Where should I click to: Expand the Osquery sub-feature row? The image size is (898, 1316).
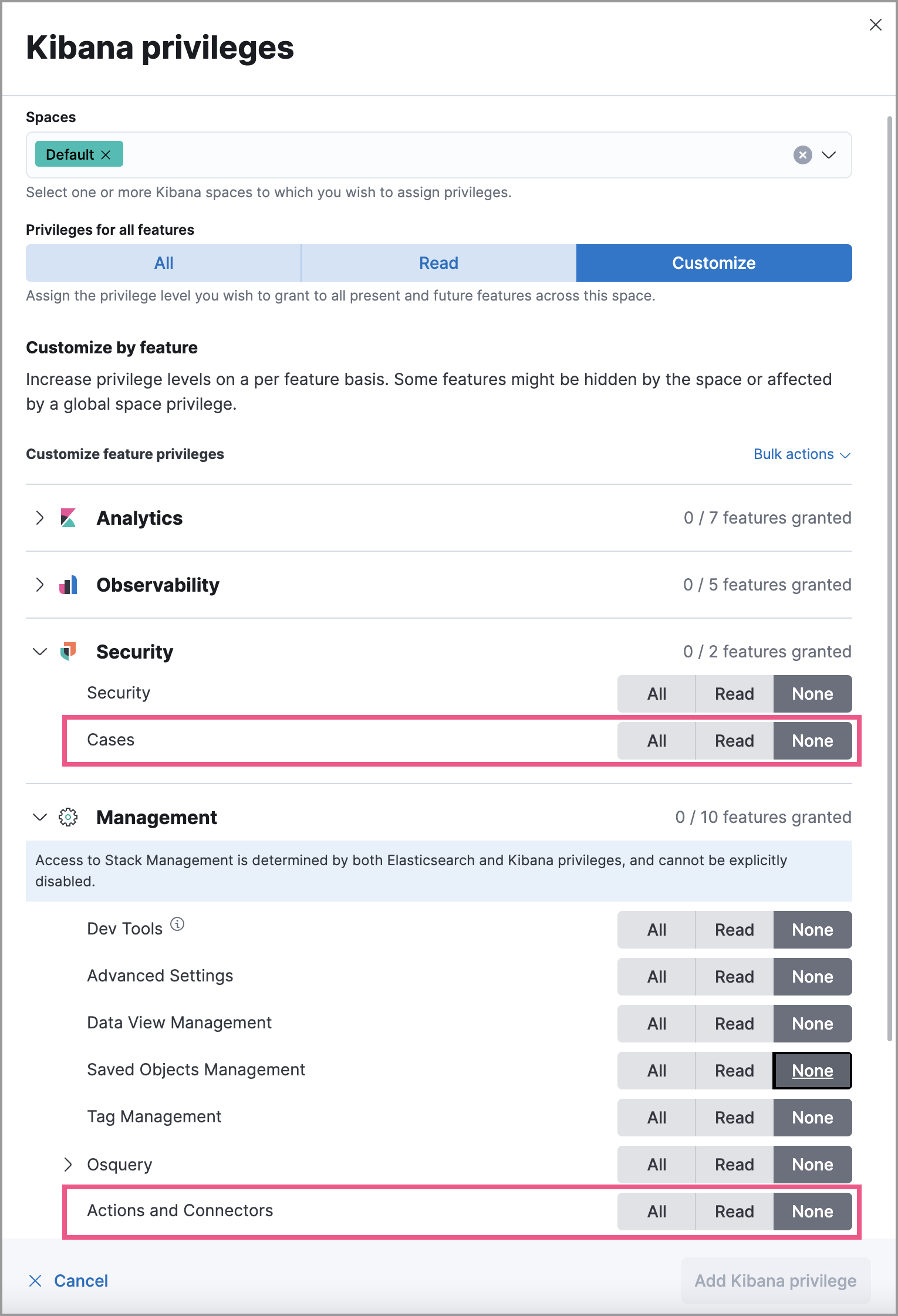point(68,1165)
